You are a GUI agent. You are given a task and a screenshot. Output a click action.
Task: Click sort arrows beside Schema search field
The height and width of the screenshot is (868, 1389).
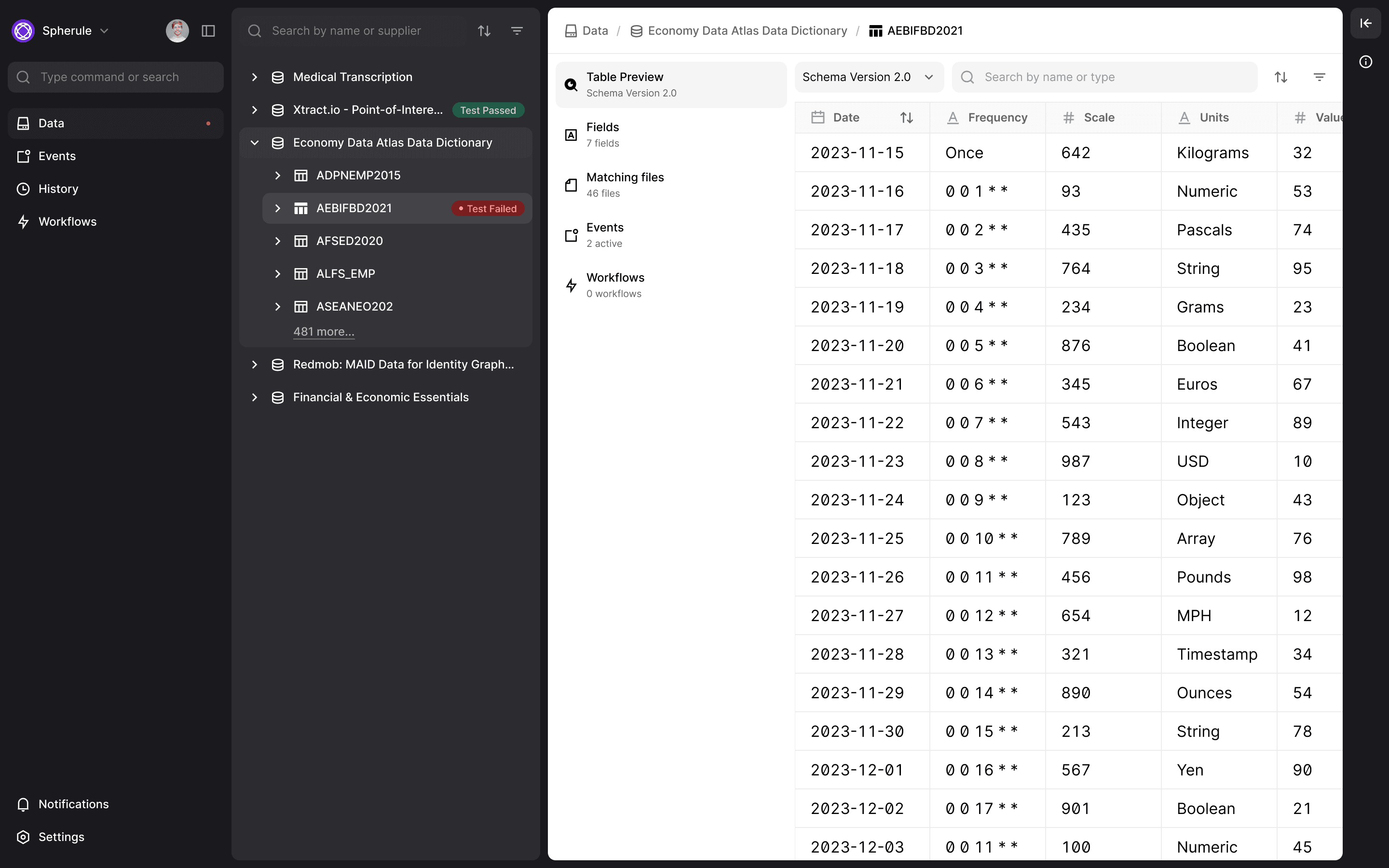[x=1280, y=77]
